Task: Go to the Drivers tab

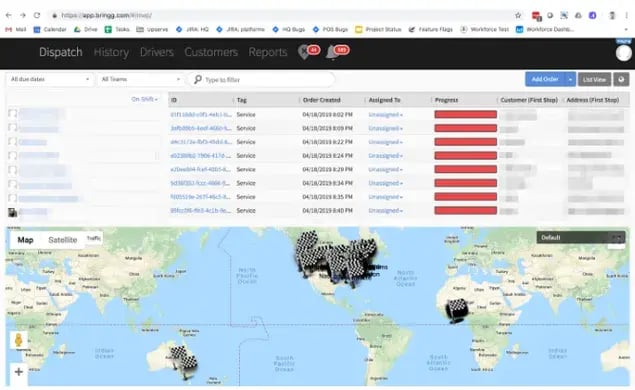Action: [157, 52]
